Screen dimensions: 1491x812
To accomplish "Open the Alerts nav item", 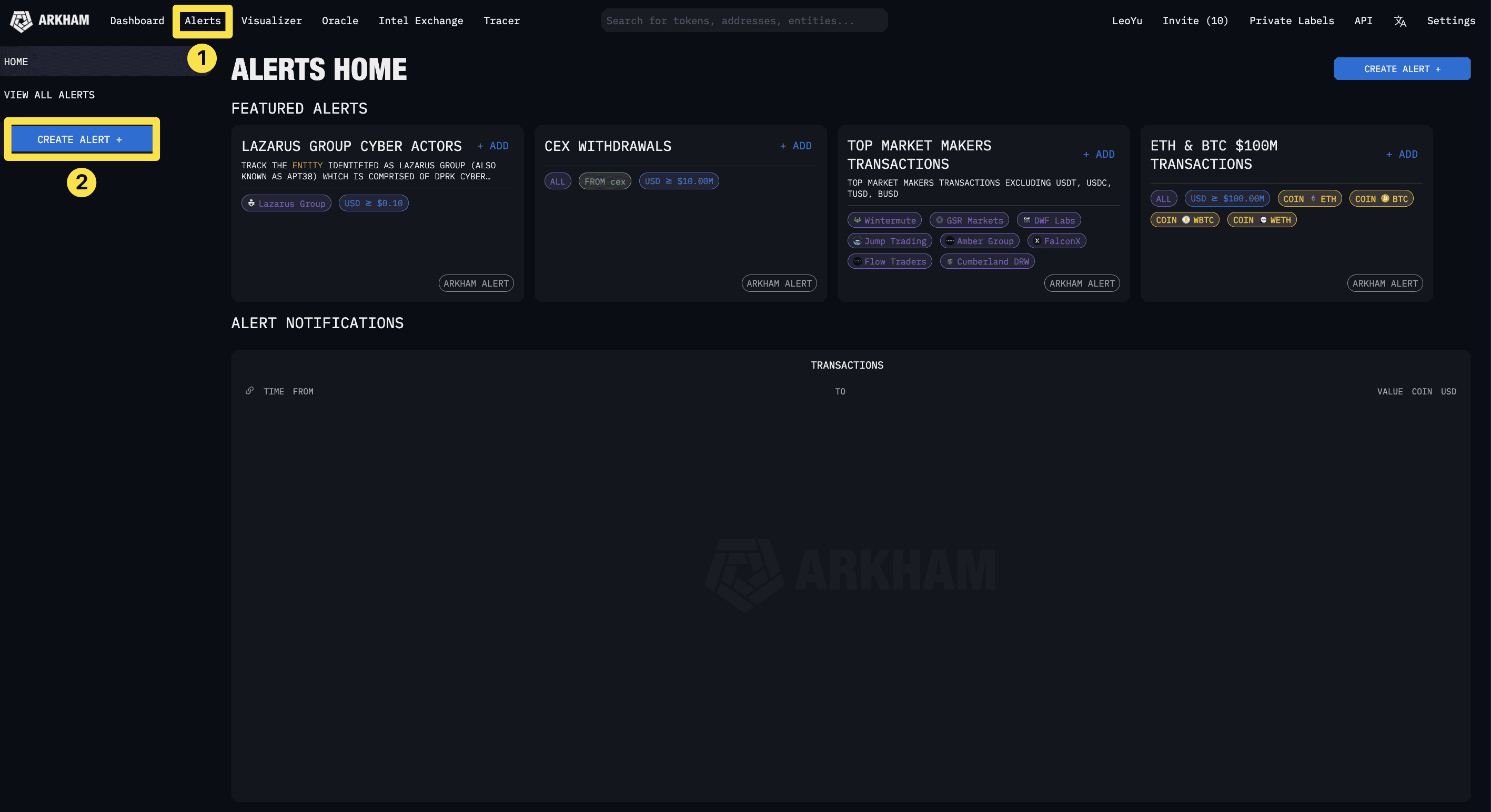I will tap(203, 21).
